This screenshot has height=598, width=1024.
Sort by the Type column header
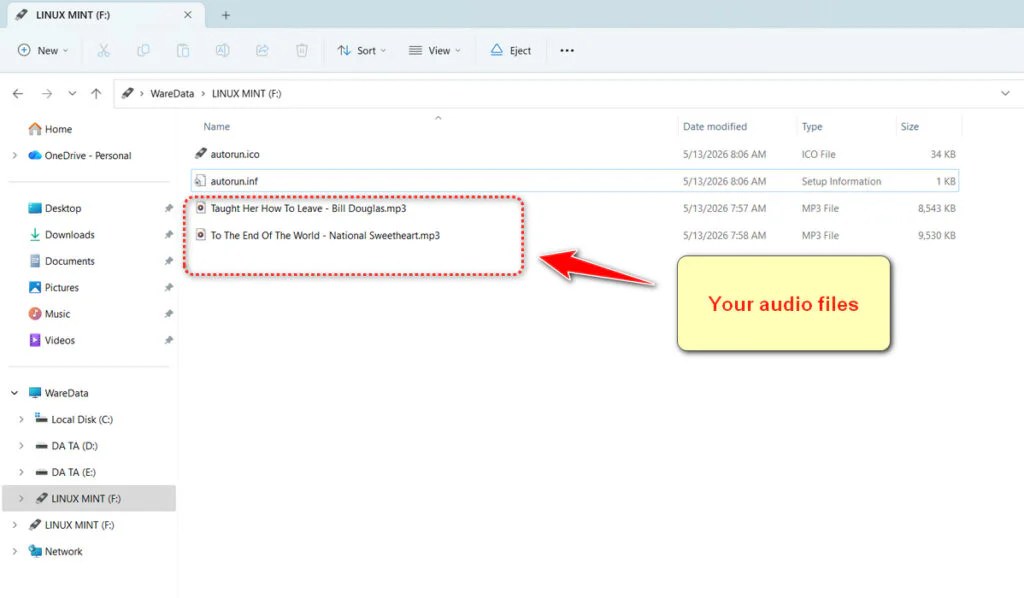pos(812,127)
